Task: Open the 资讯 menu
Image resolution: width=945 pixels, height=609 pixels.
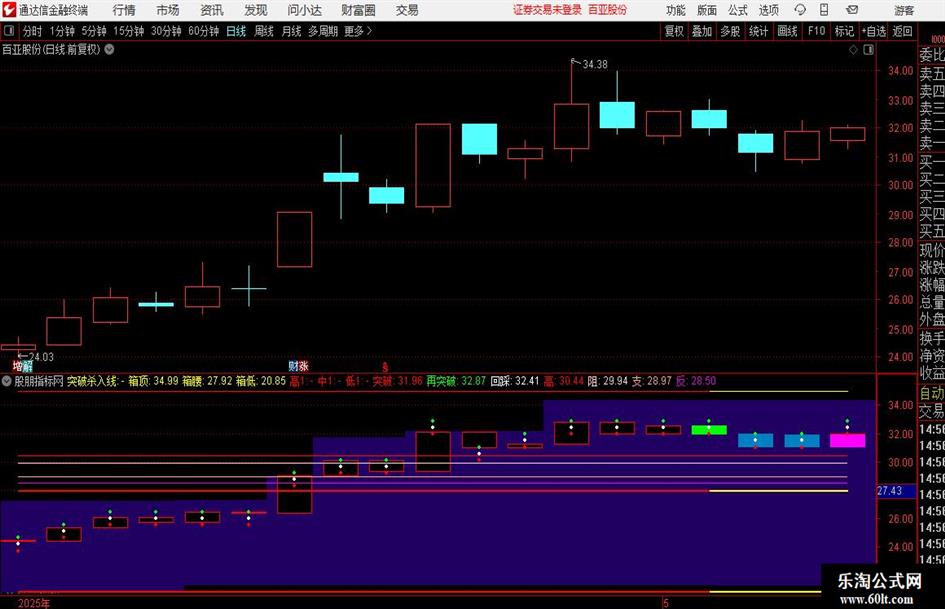Action: click(212, 10)
